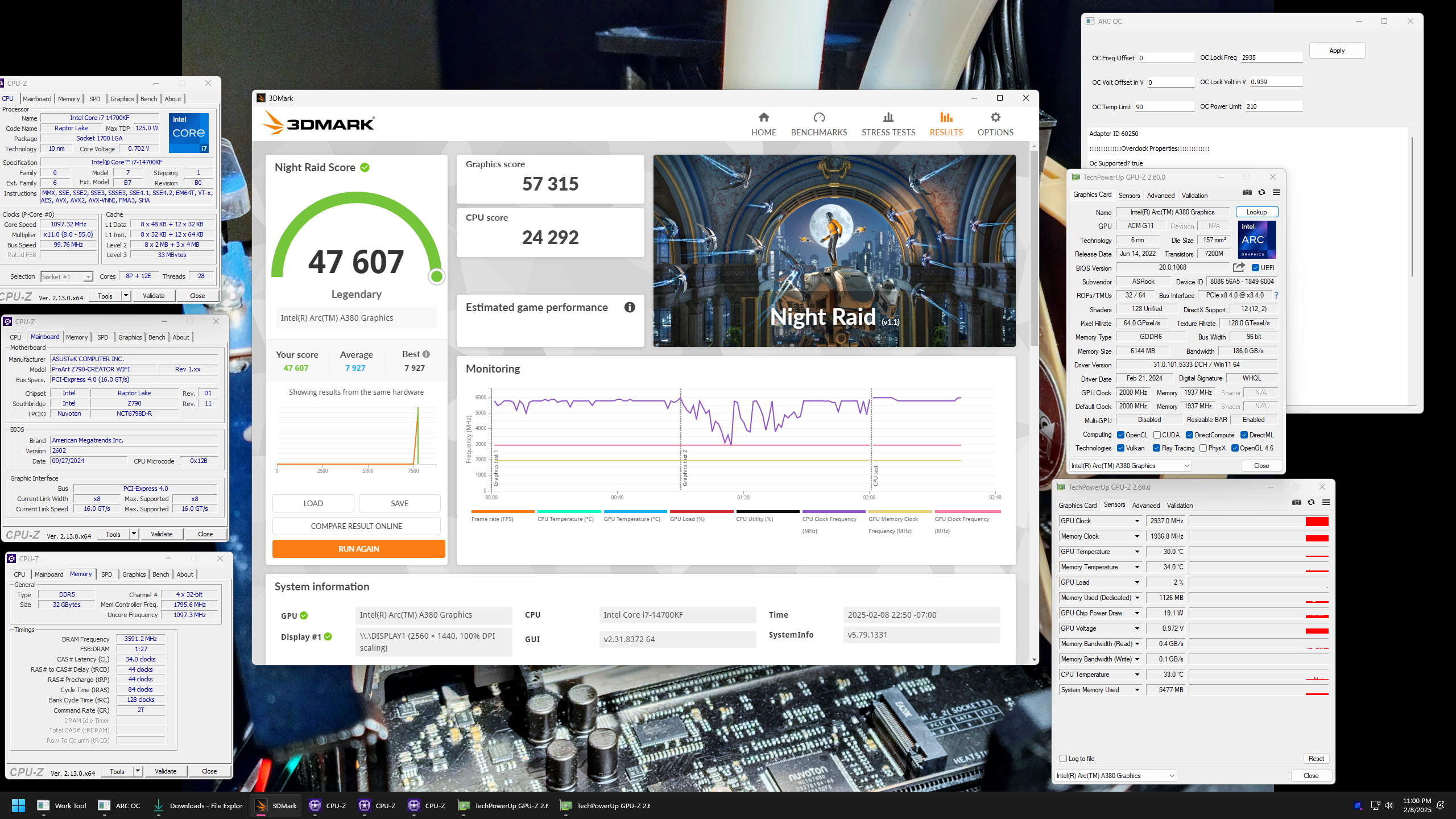The width and height of the screenshot is (1456, 819).
Task: Select the GPU Temperature legend color
Action: click(635, 511)
